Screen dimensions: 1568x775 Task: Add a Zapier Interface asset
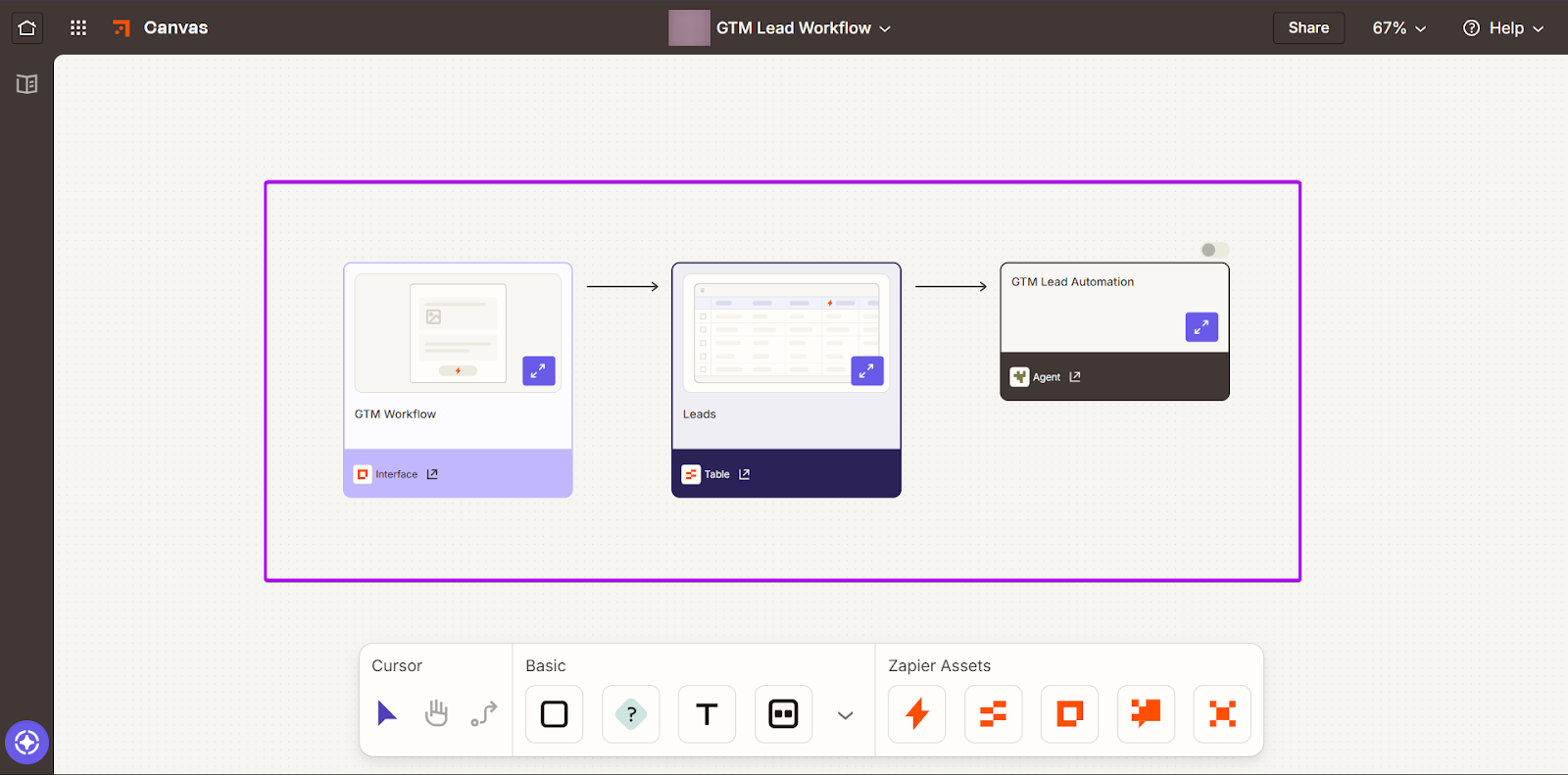pyautogui.click(x=1069, y=714)
